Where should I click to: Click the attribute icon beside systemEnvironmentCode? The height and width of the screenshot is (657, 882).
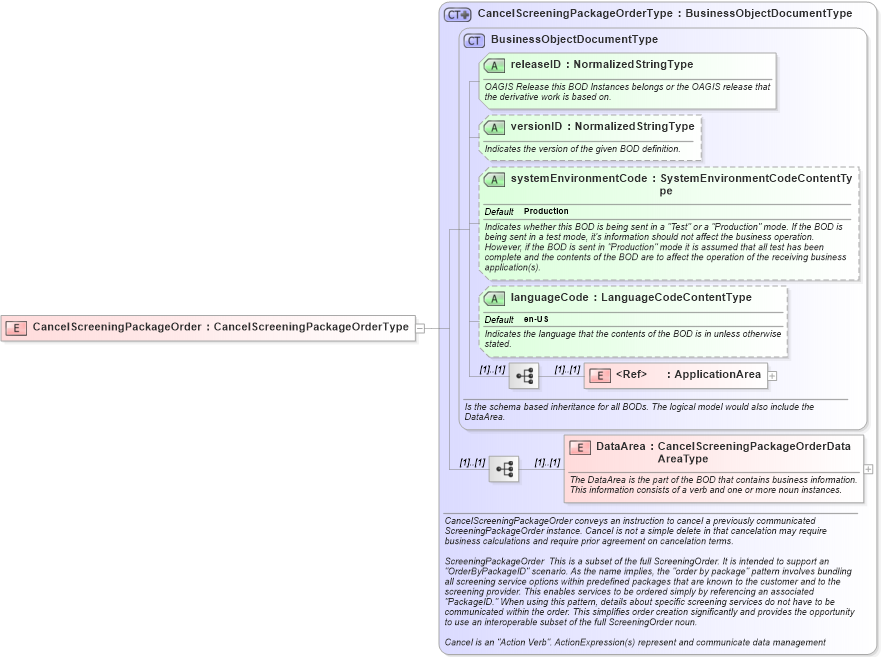[x=494, y=179]
